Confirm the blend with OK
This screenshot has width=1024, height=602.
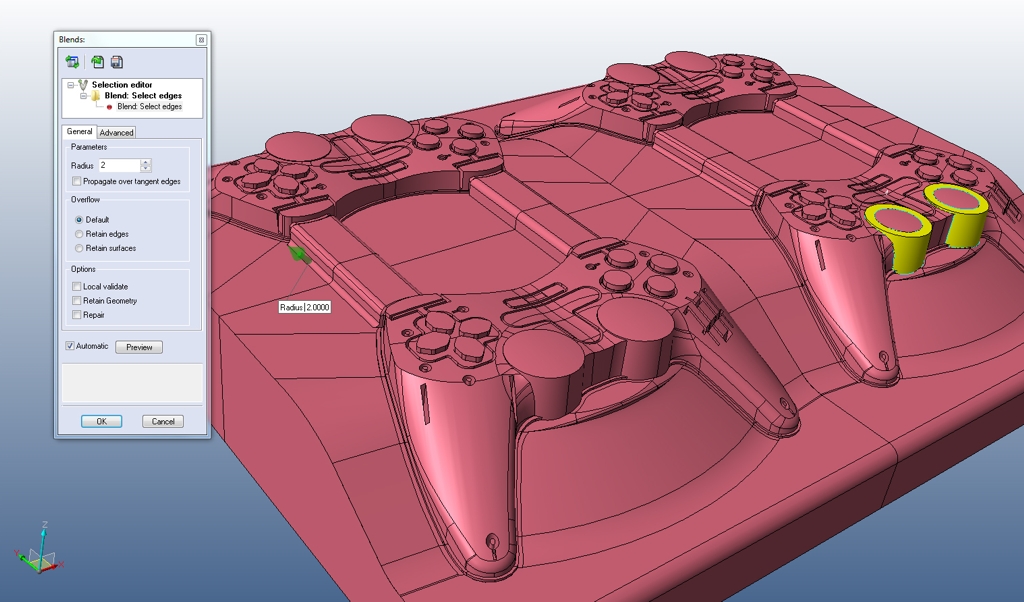coord(101,421)
